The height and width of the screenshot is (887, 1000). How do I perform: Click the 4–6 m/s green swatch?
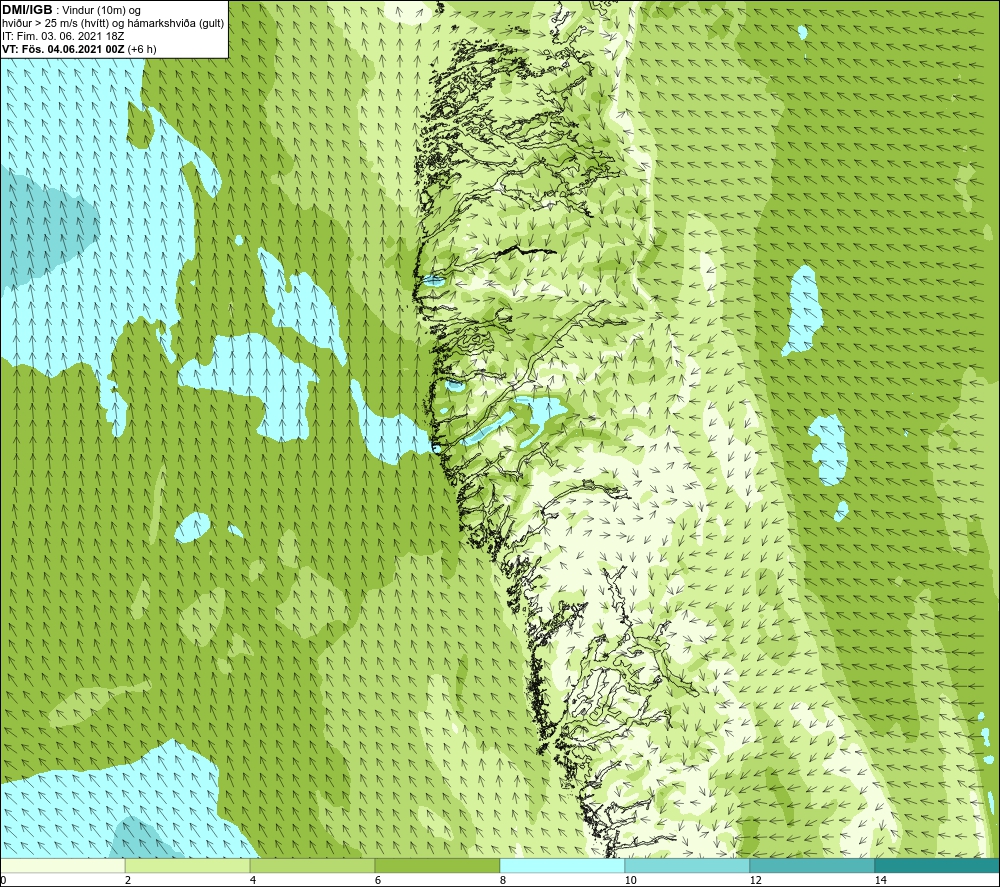[312, 866]
